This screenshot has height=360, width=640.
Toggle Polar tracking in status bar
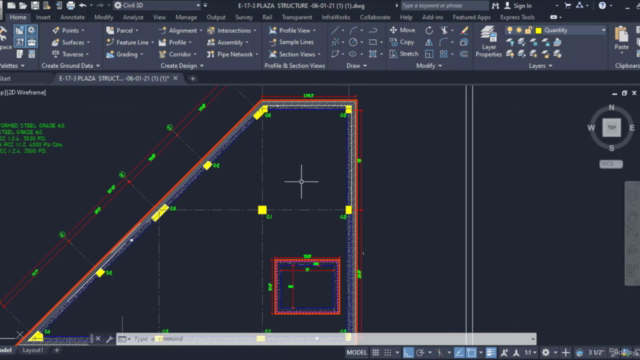point(420,352)
